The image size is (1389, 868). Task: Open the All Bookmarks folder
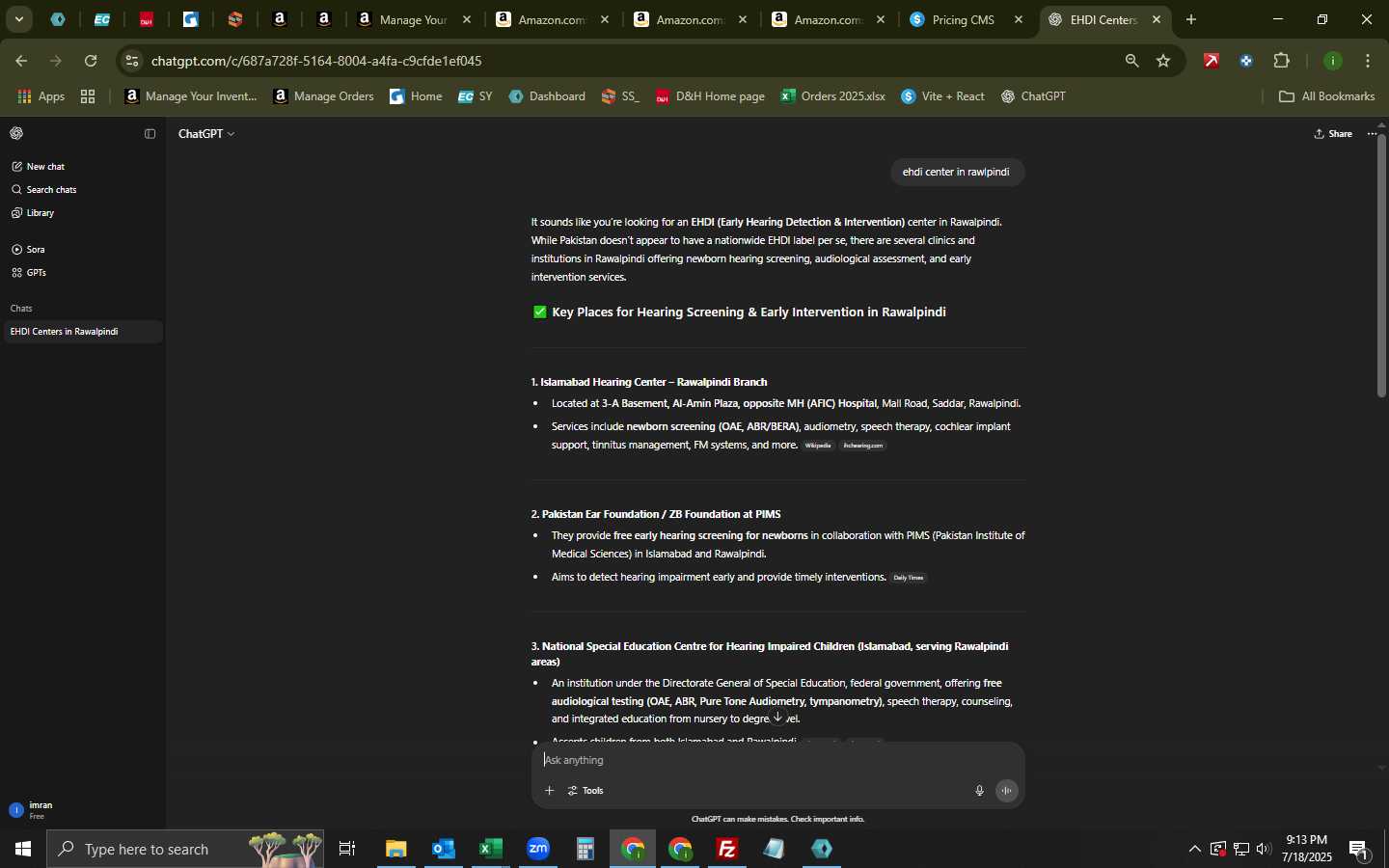1327,96
